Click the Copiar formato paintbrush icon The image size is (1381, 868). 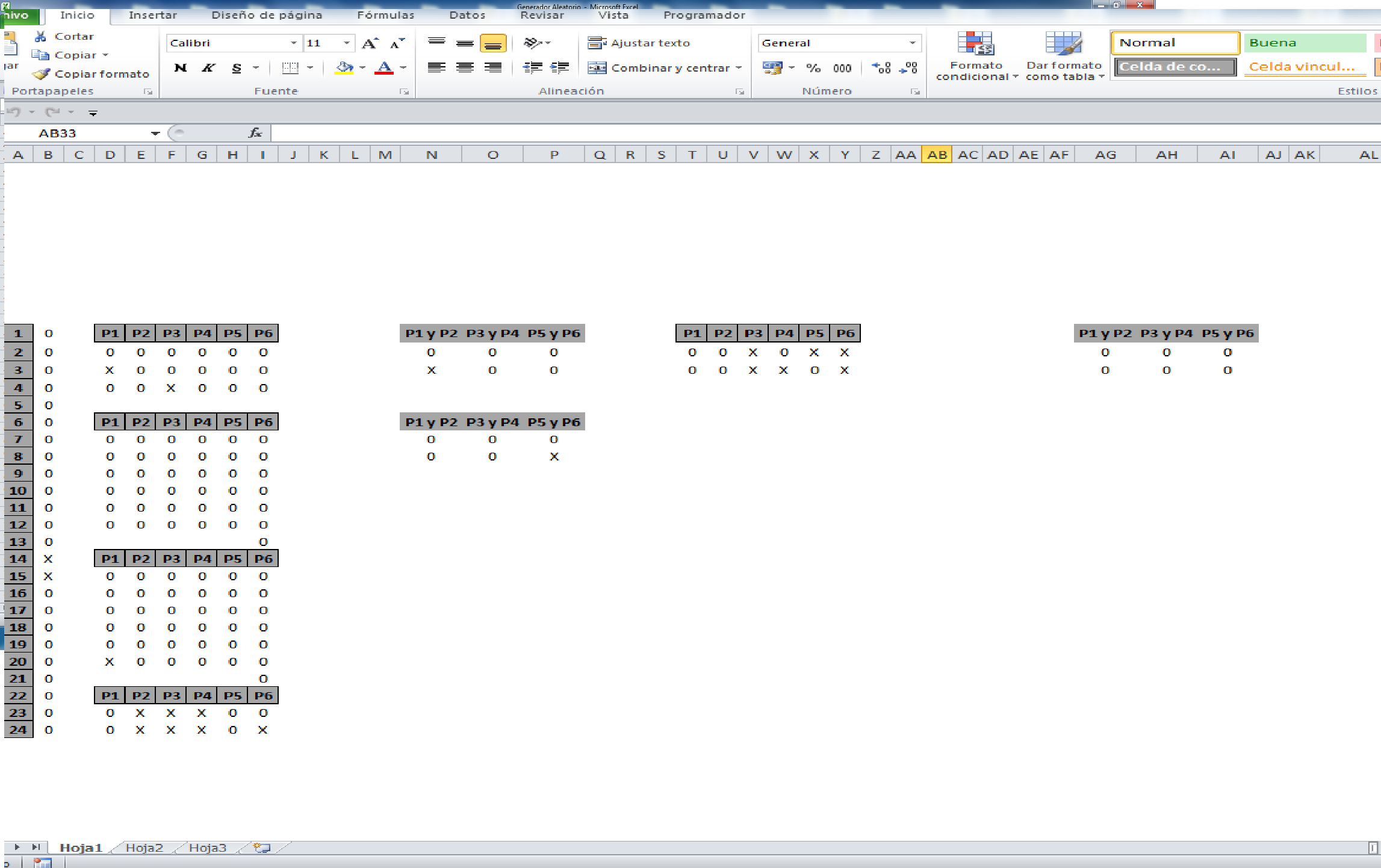pos(41,74)
